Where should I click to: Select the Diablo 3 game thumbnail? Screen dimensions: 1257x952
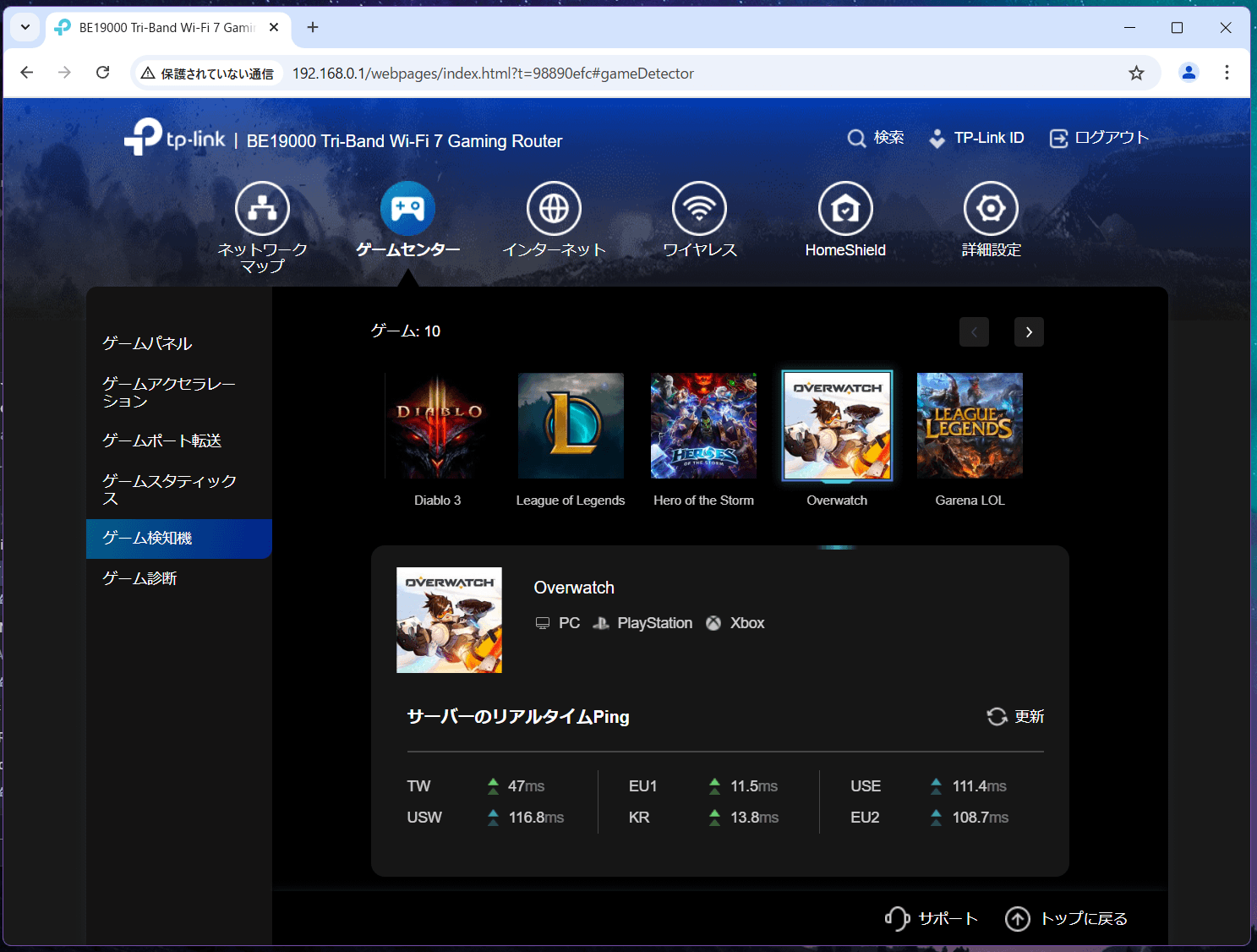tap(437, 426)
